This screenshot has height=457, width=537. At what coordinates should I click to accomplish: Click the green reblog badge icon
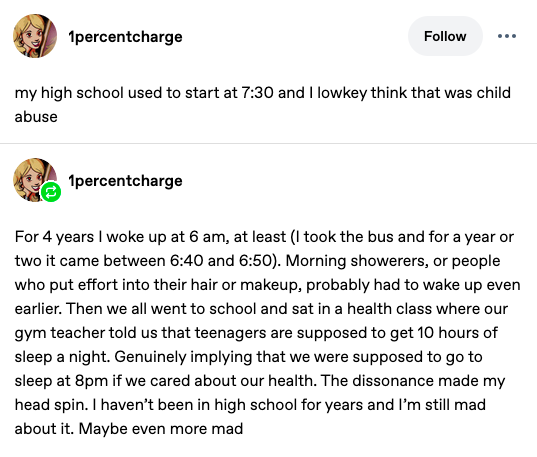coord(51,192)
